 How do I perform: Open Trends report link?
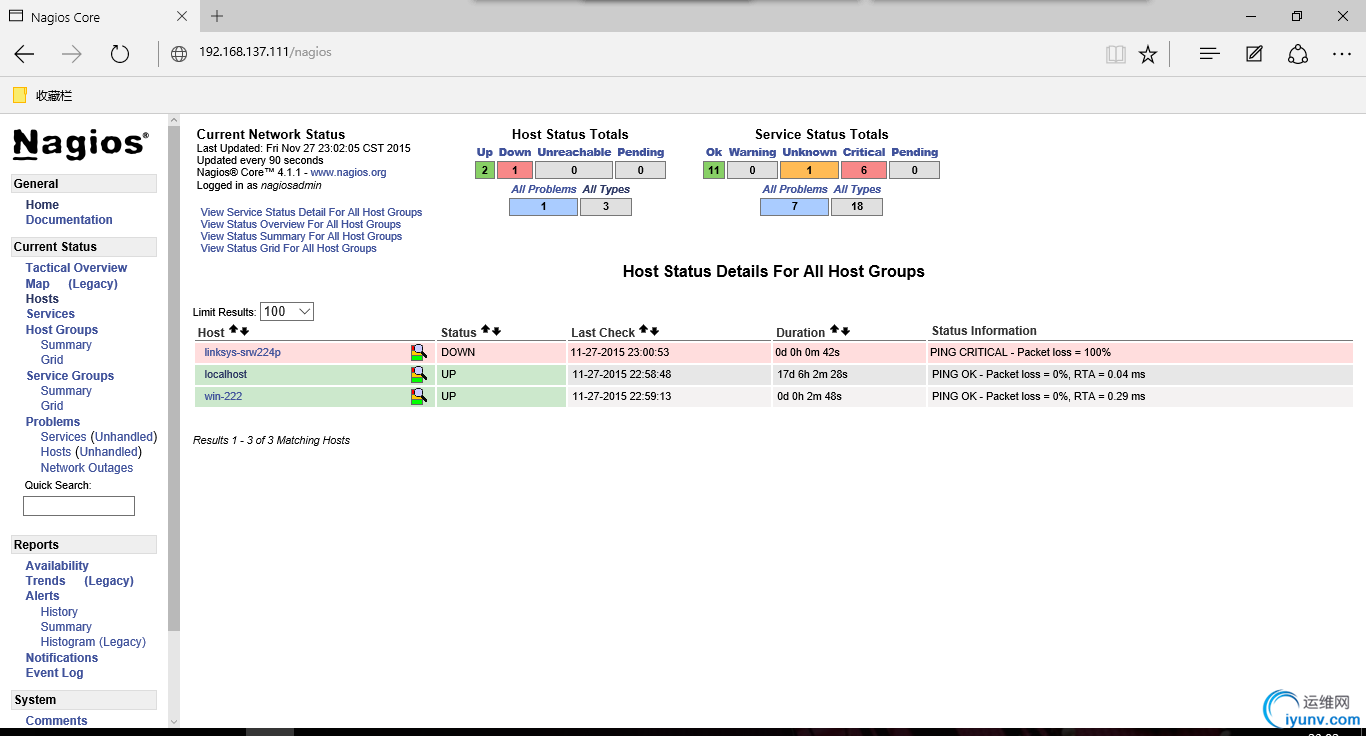point(45,581)
